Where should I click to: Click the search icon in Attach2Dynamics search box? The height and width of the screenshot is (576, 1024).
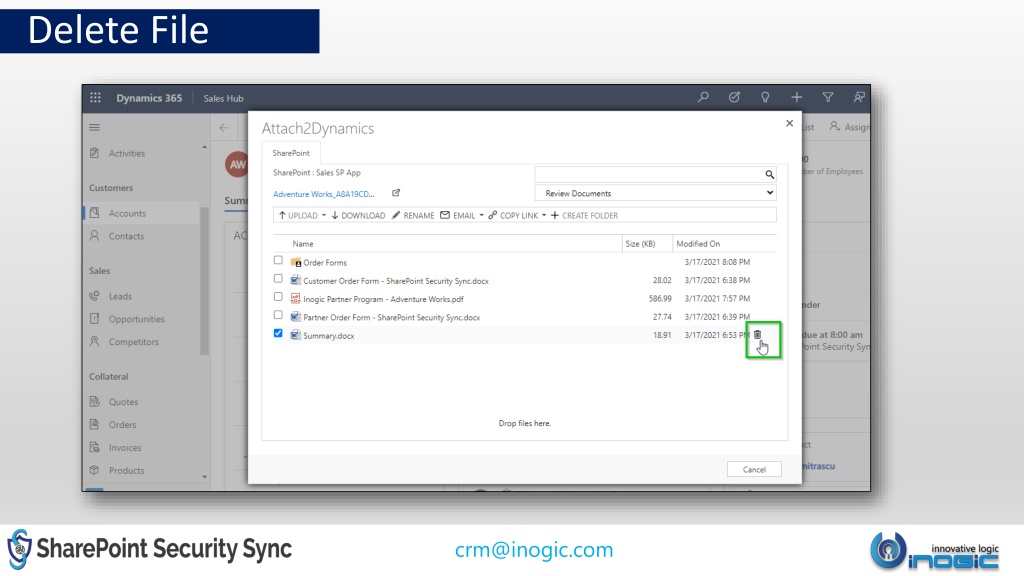click(769, 174)
